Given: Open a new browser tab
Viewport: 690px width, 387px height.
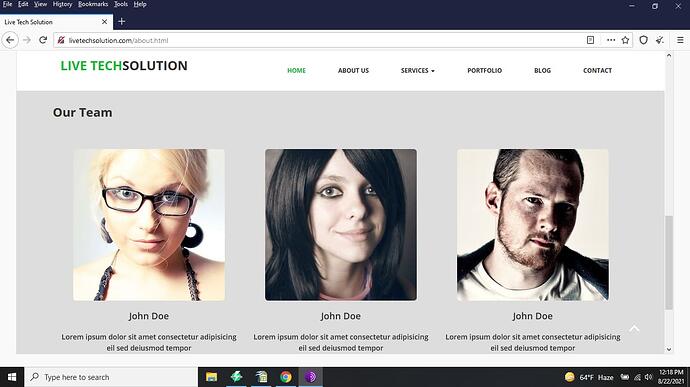Looking at the screenshot, I should point(122,22).
